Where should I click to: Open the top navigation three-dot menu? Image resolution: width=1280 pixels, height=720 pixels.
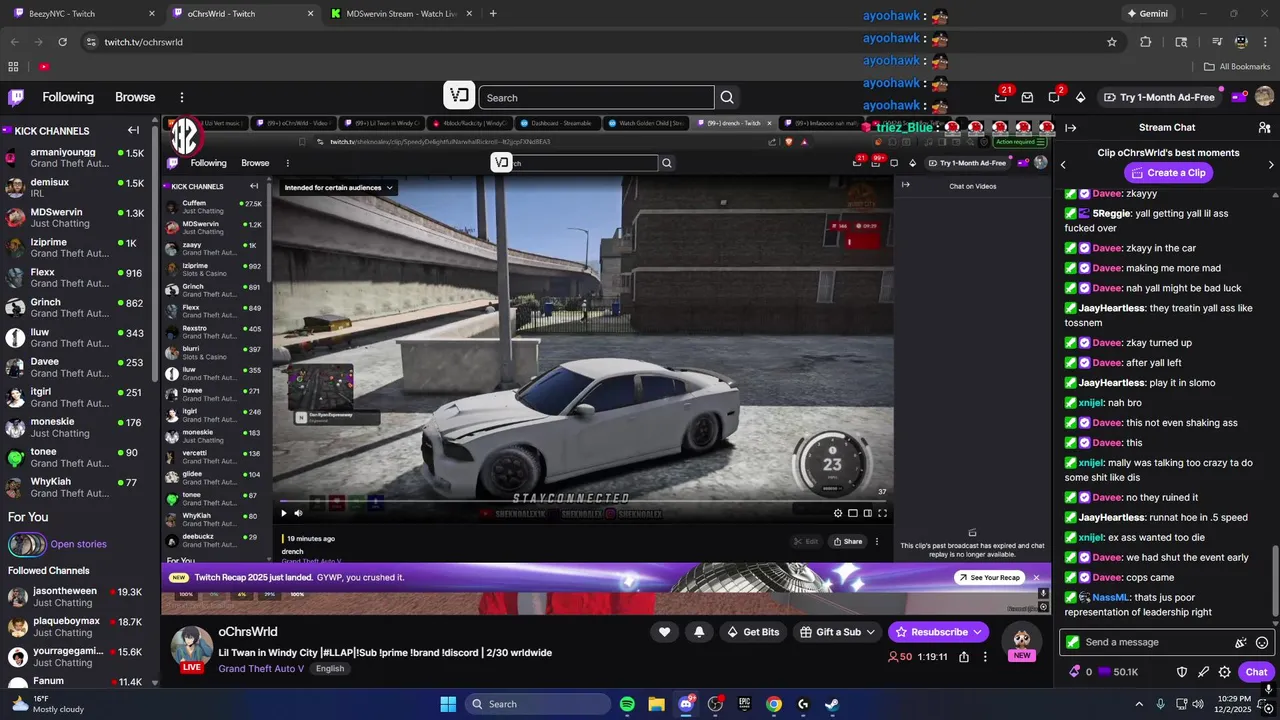[182, 97]
